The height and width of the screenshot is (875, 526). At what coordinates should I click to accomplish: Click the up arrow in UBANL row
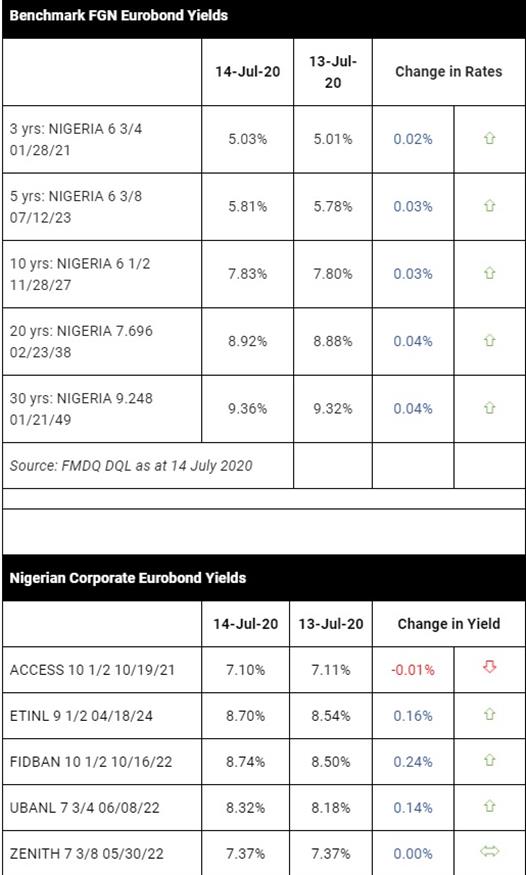tap(489, 806)
